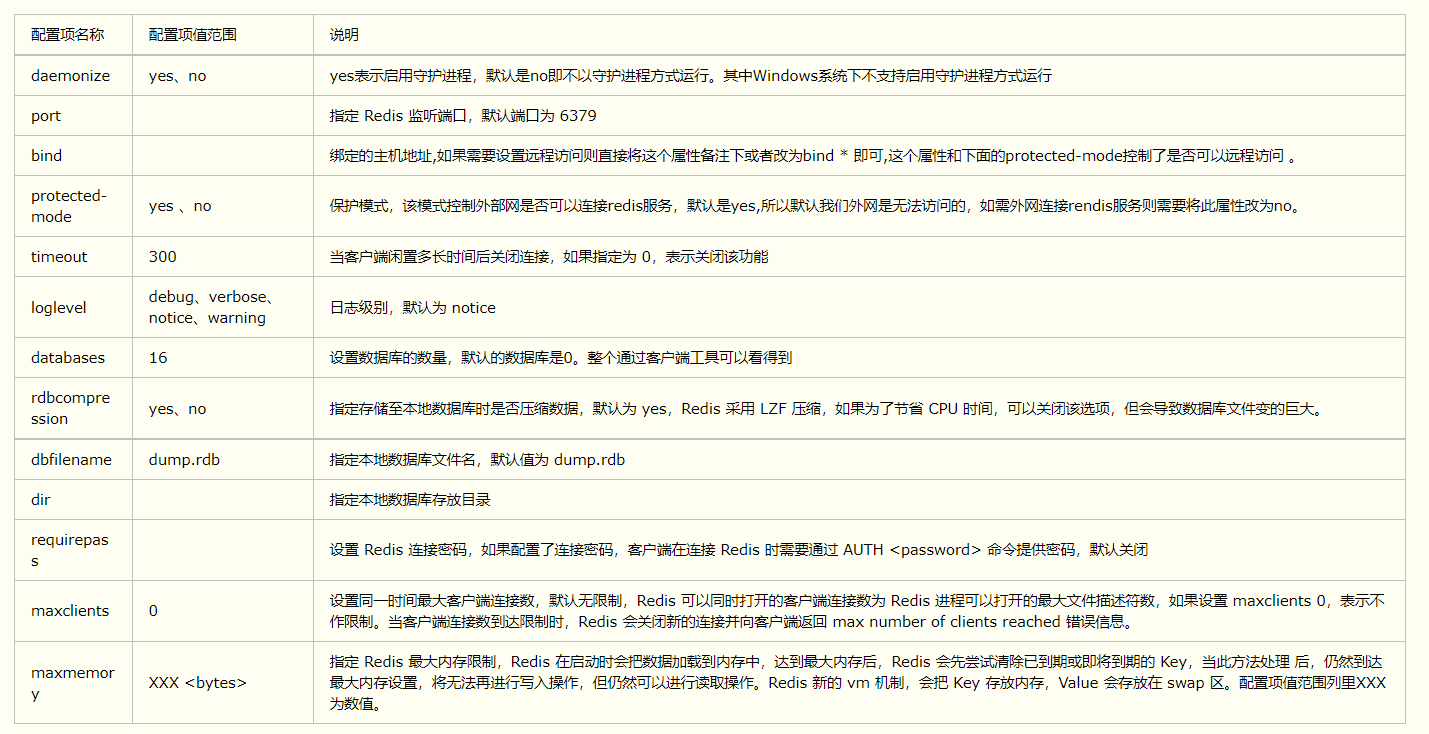The image size is (1429, 734).
Task: Click the bind description about 绑定的主机地址
Action: pos(813,156)
